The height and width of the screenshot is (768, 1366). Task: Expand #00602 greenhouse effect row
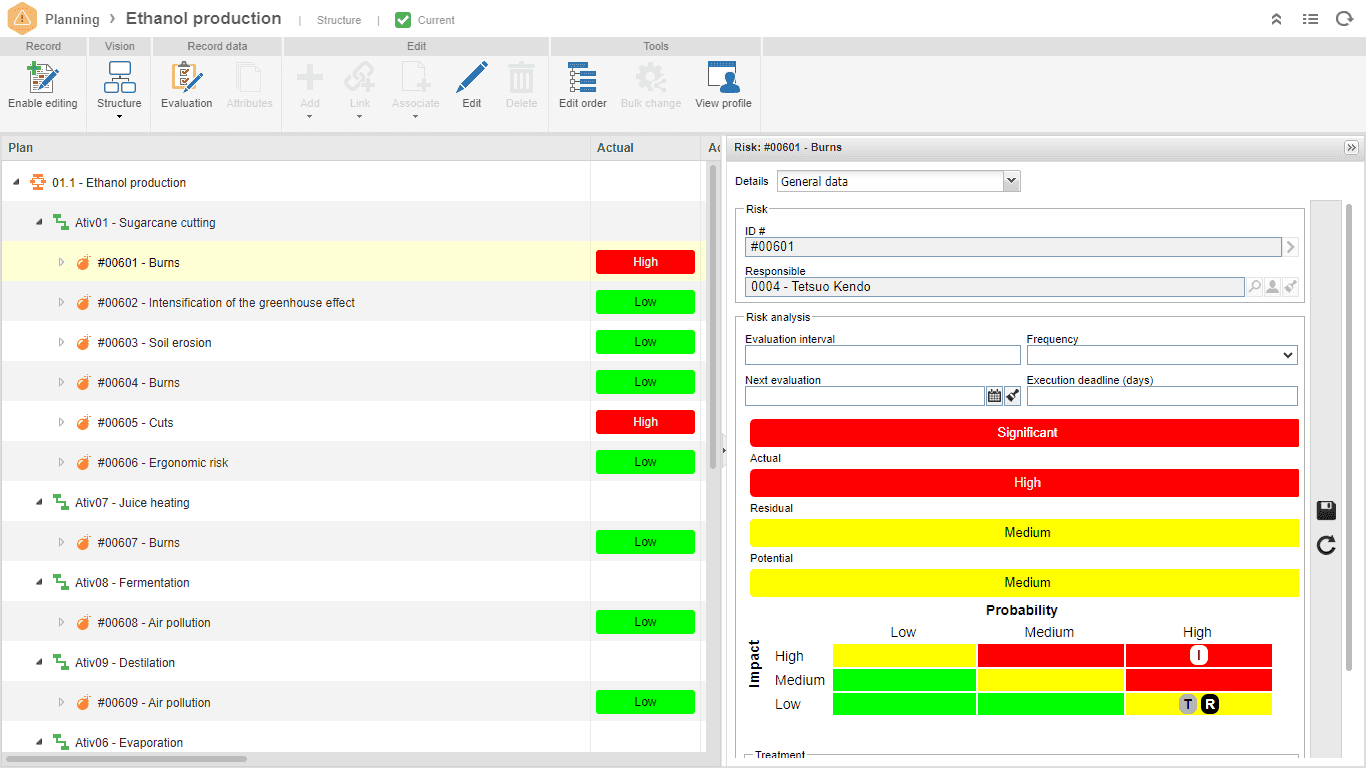[x=61, y=302]
